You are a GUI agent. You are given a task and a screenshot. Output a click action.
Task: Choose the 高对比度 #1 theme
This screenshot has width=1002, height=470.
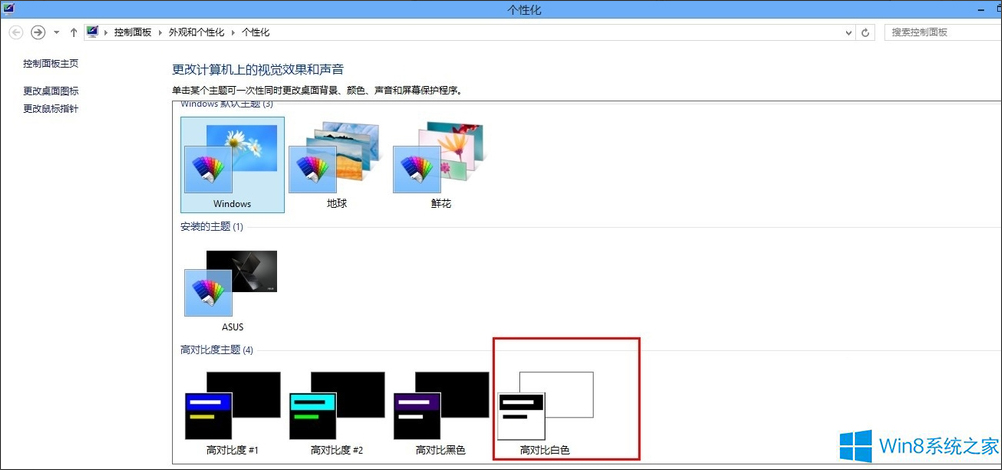(231, 412)
